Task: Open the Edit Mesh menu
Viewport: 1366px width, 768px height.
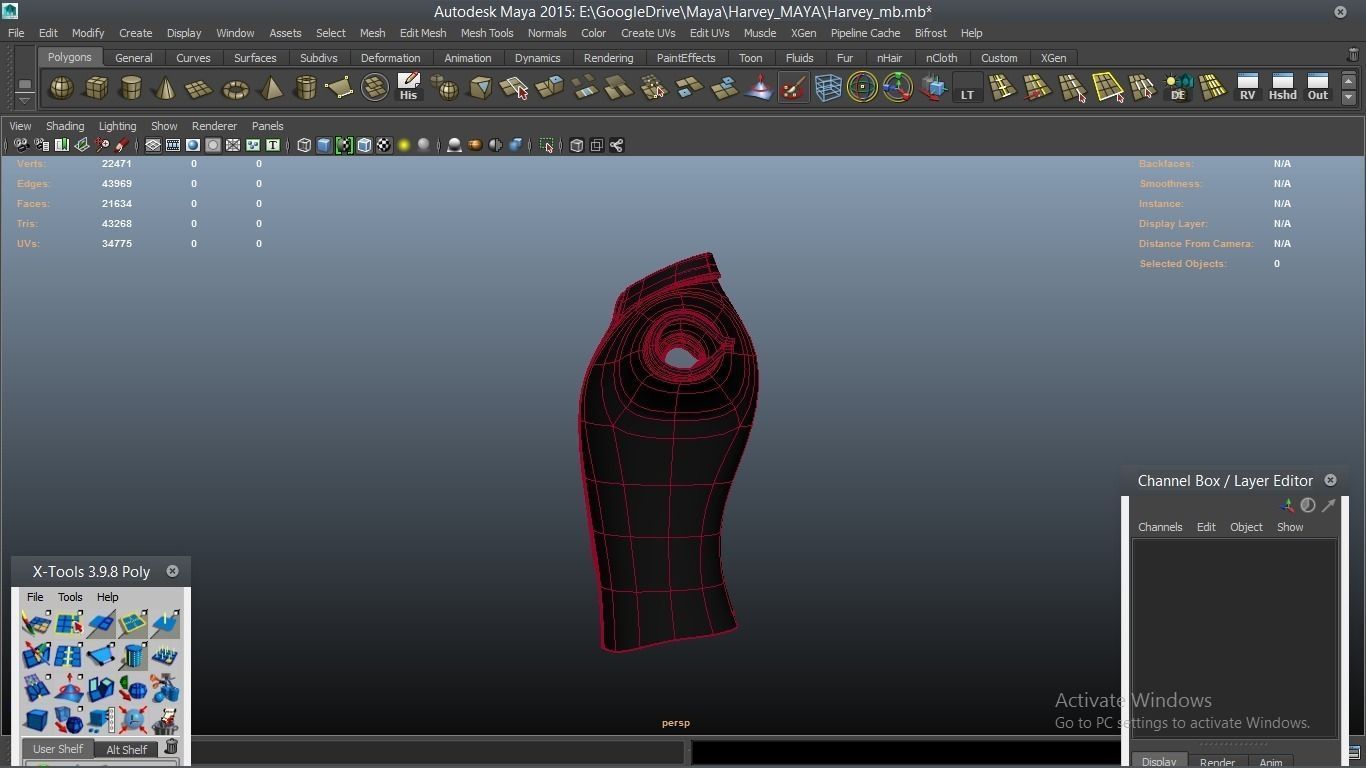Action: click(423, 33)
